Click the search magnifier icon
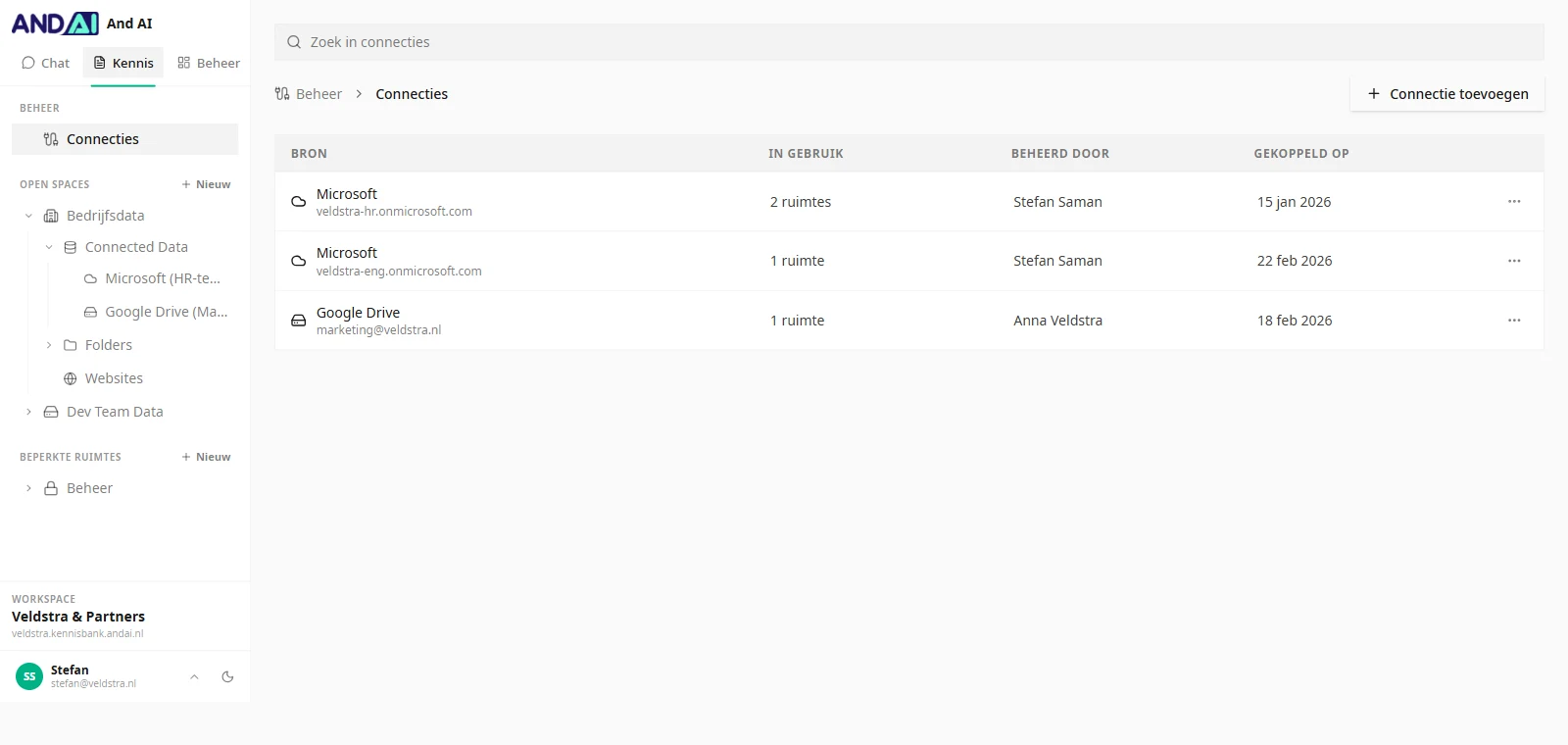This screenshot has width=1568, height=745. tap(294, 42)
